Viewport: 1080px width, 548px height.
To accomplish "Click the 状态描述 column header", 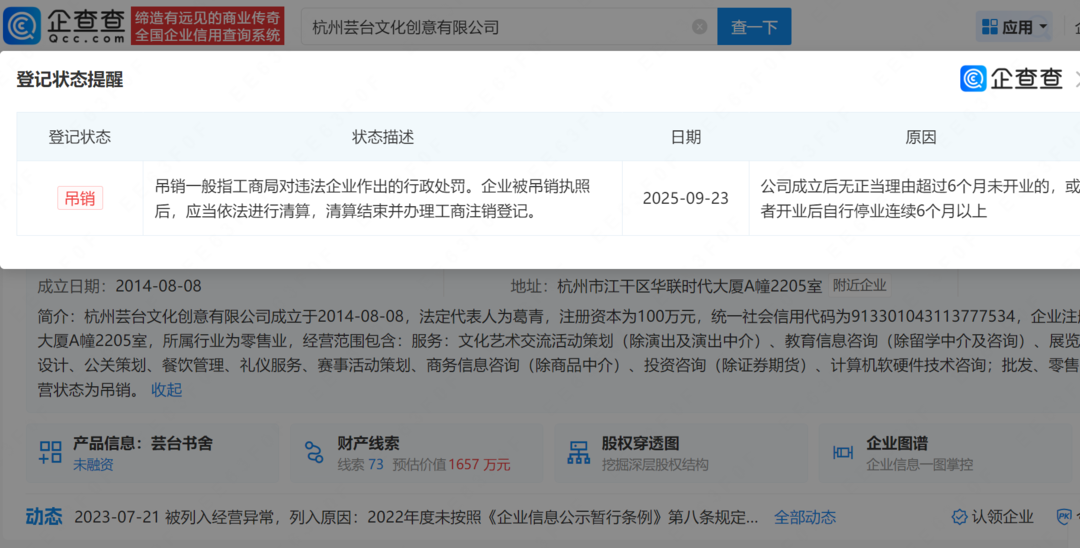I will (x=383, y=137).
